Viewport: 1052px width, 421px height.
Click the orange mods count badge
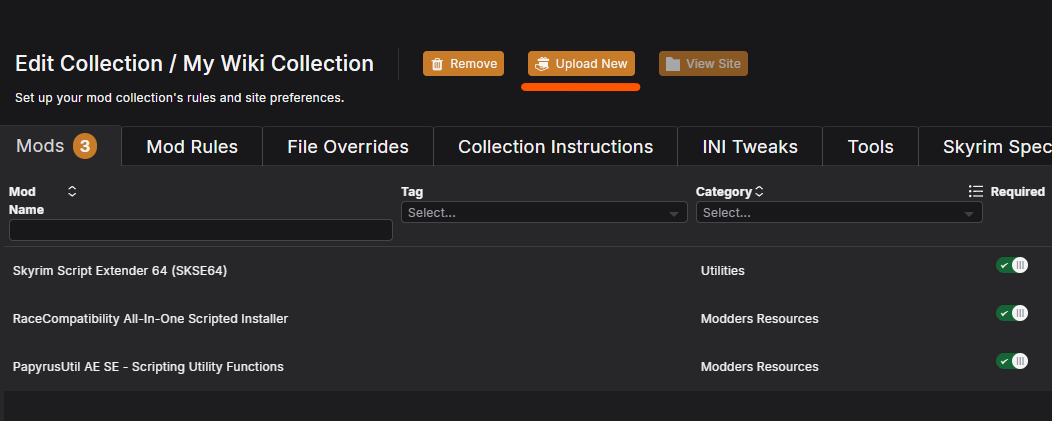85,147
